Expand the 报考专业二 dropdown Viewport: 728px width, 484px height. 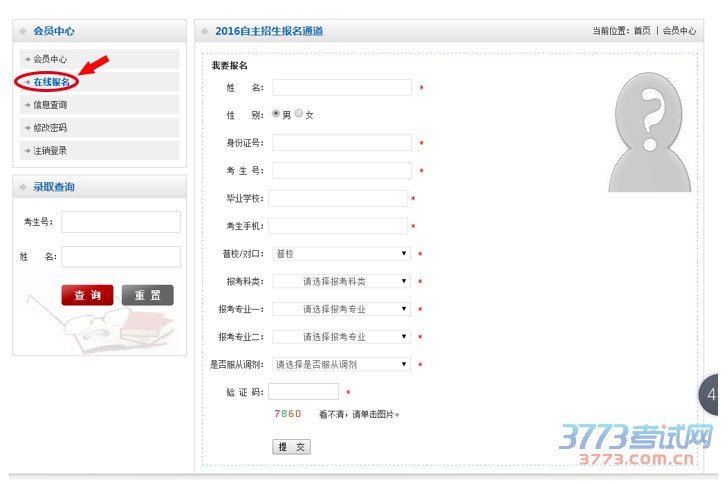pyautogui.click(x=341, y=337)
